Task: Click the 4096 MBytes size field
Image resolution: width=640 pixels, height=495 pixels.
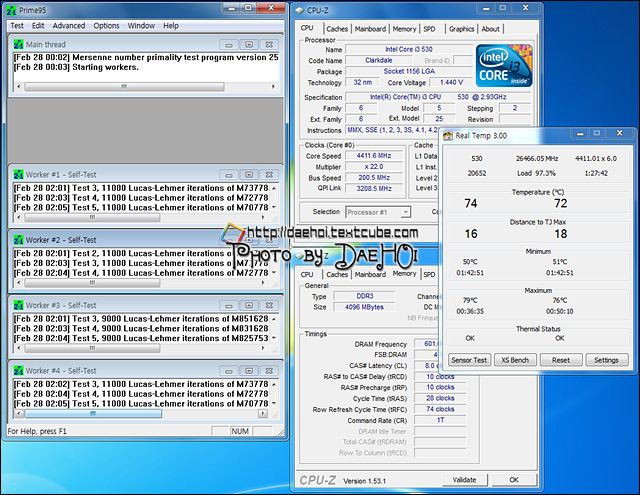Action: pyautogui.click(x=364, y=307)
